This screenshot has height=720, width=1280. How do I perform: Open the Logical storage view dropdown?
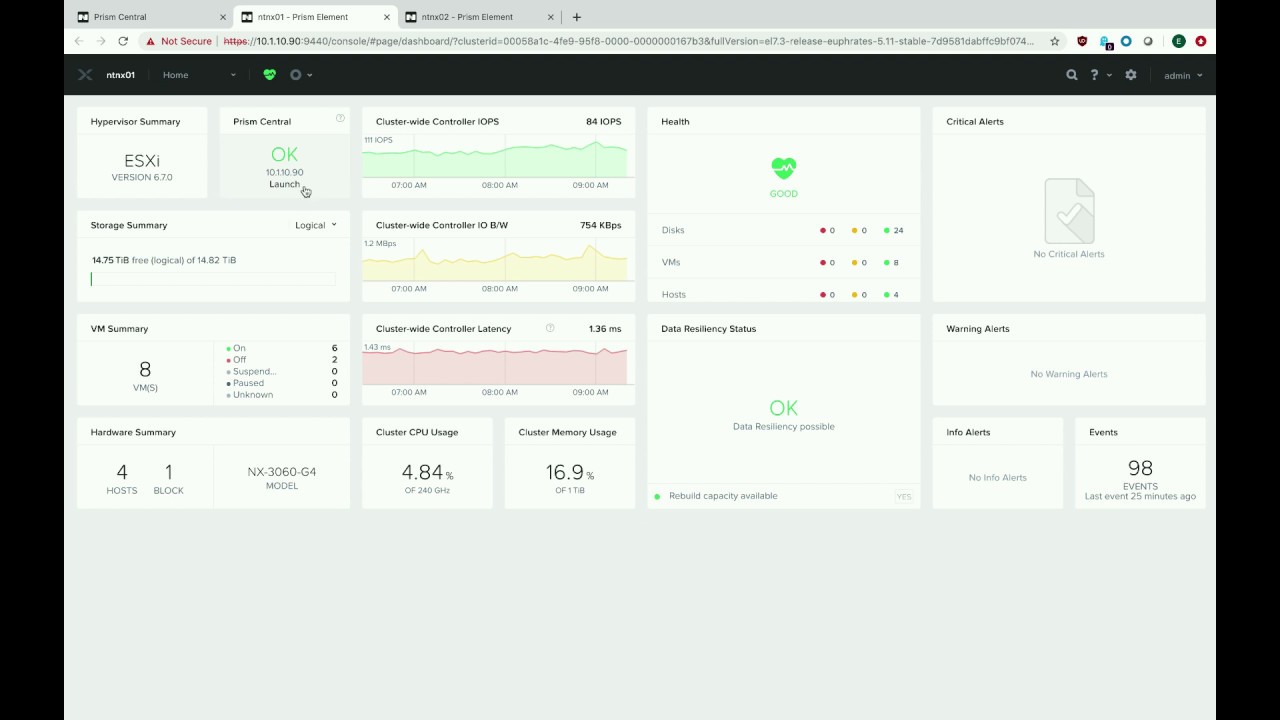[x=316, y=225]
